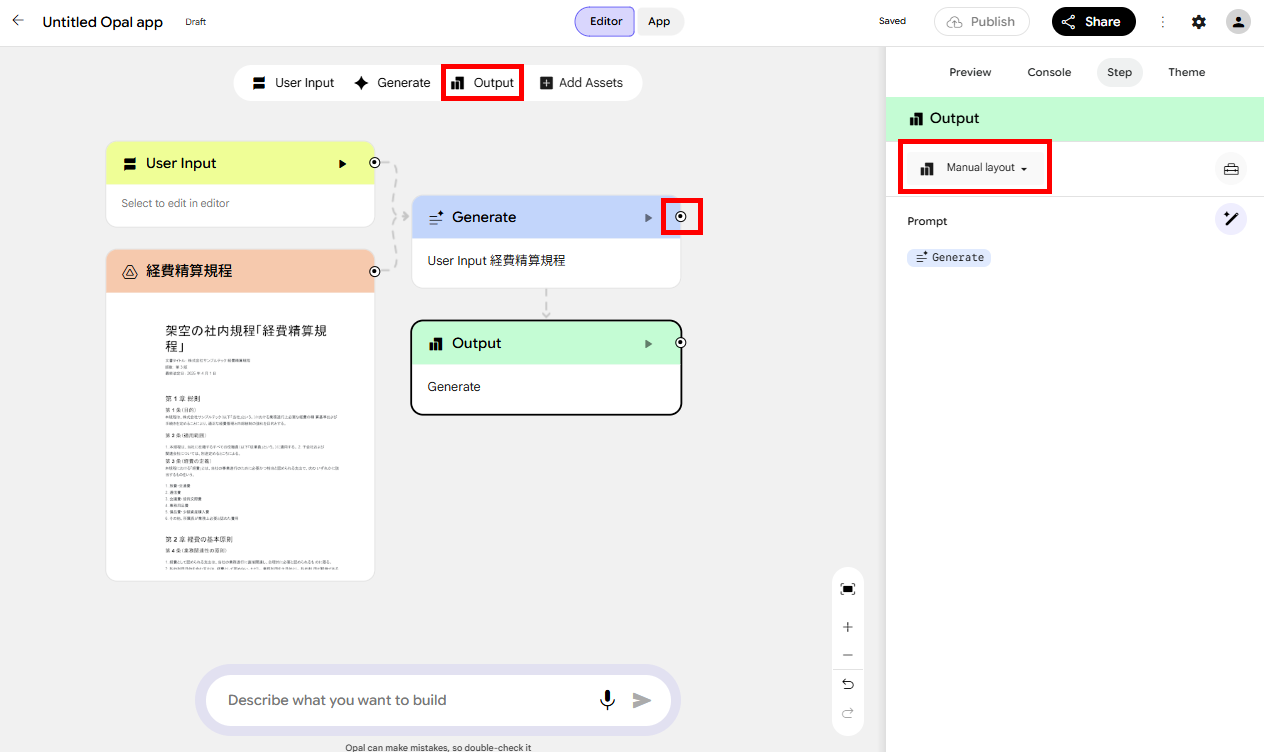Open the toolbox icon in Output panel

coord(1231,170)
